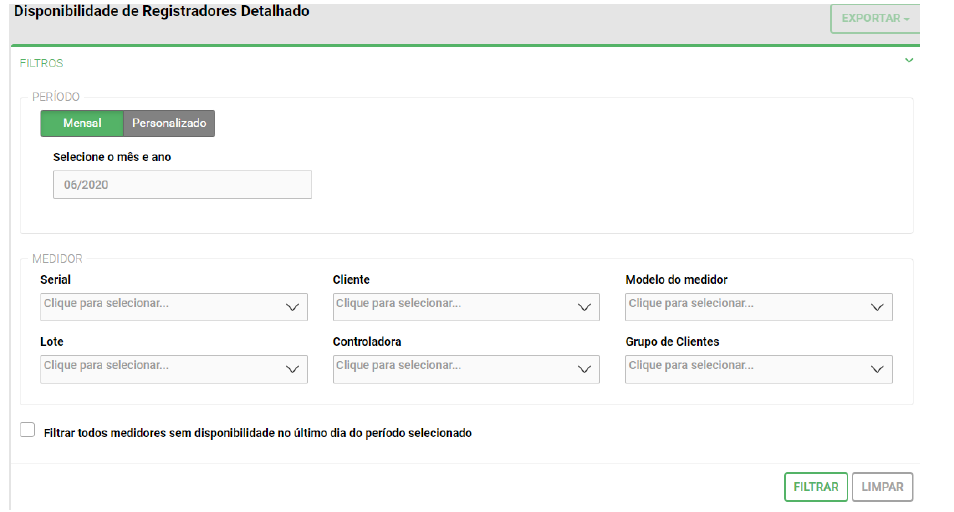Click the Filtros section header label
Screen dimensions: 954x512
click(42, 63)
